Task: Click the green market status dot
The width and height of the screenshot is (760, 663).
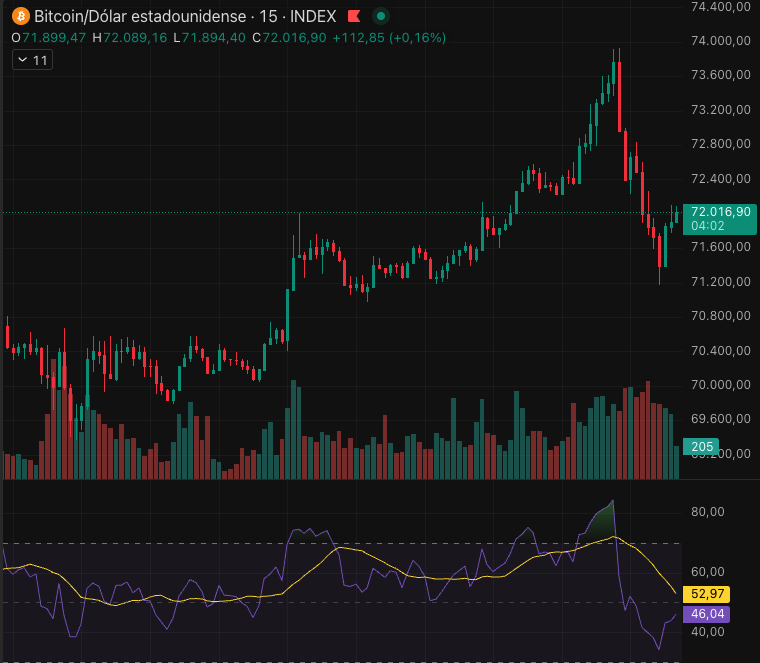Action: click(x=381, y=16)
